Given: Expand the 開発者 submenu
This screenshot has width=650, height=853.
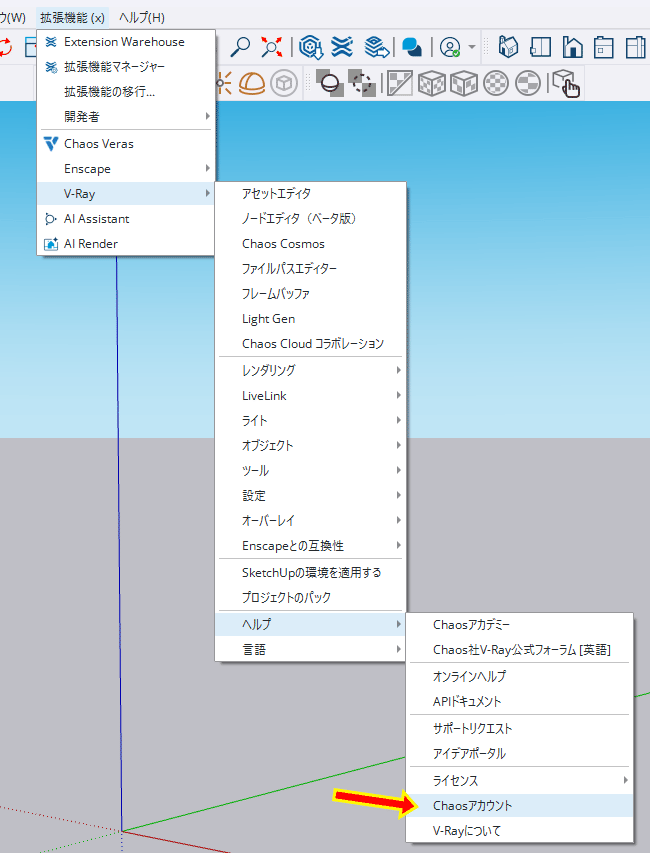Looking at the screenshot, I should tap(126, 116).
